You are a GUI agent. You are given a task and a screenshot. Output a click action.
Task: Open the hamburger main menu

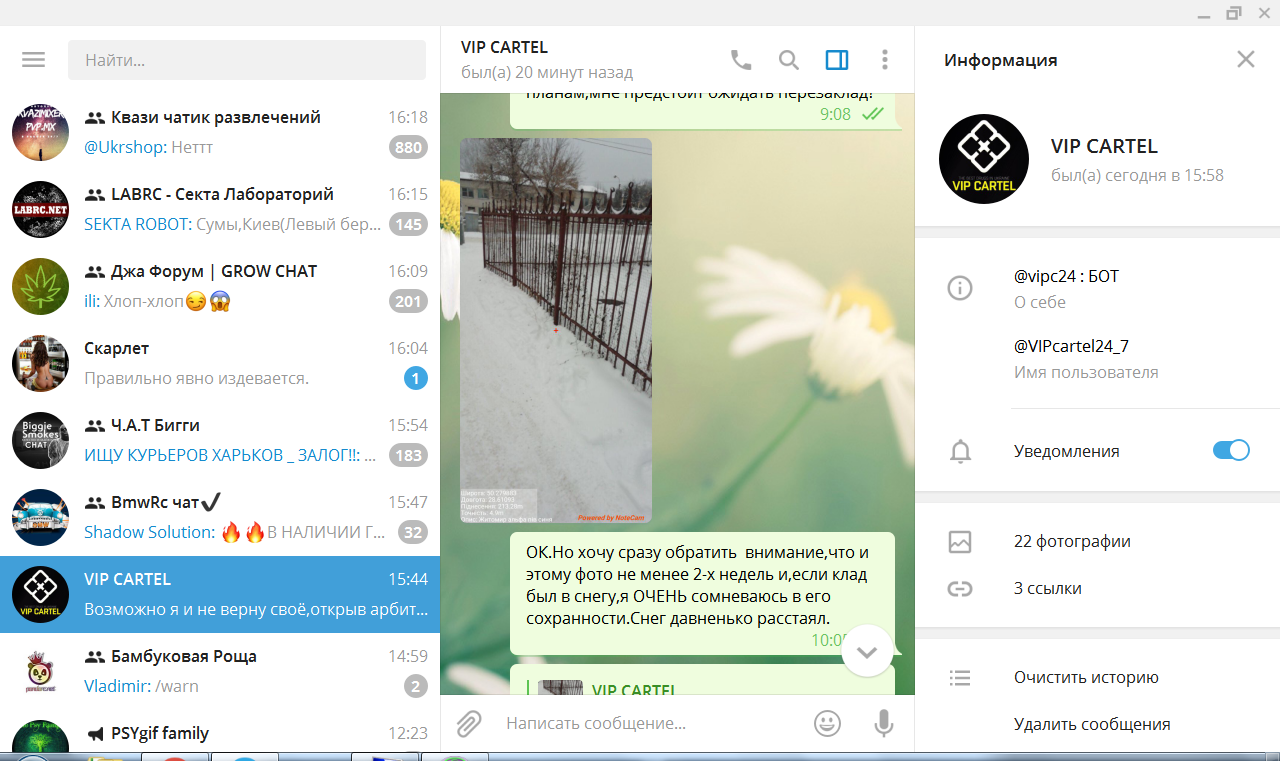34,60
